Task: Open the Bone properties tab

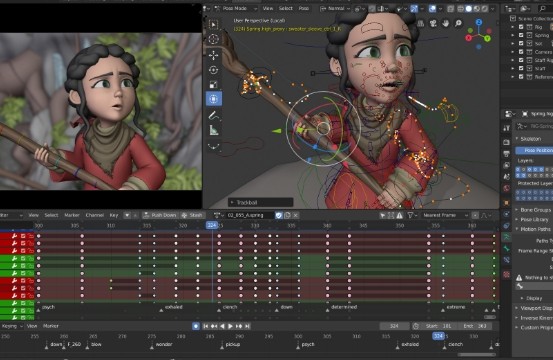Action: (506, 247)
